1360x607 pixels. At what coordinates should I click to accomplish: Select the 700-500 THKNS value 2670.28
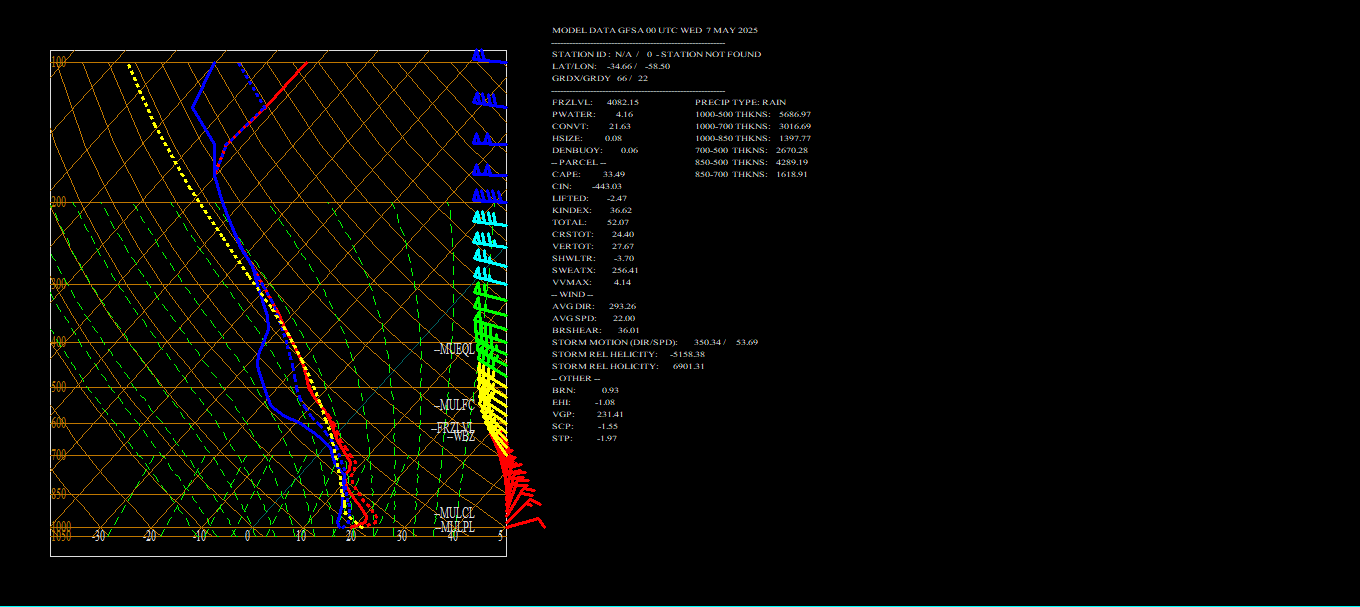click(792, 150)
